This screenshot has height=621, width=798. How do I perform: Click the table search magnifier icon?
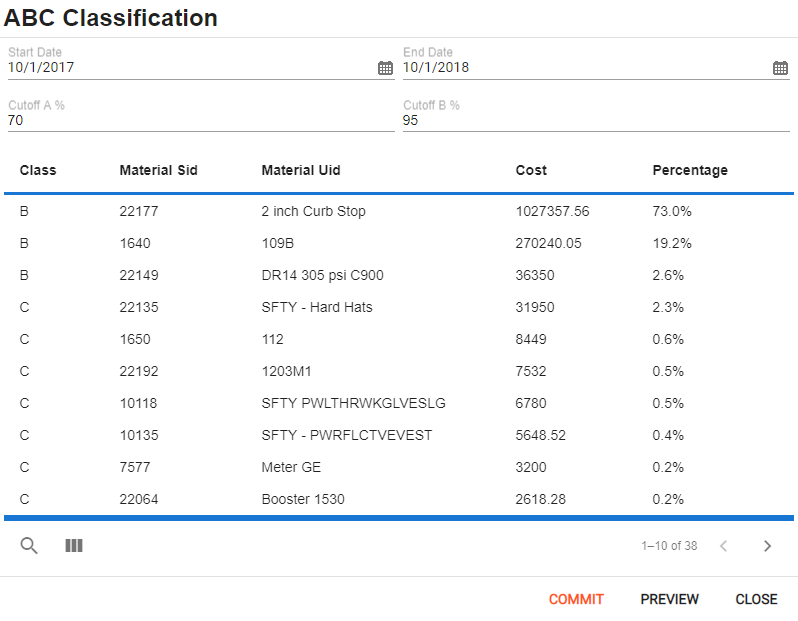coord(29,546)
